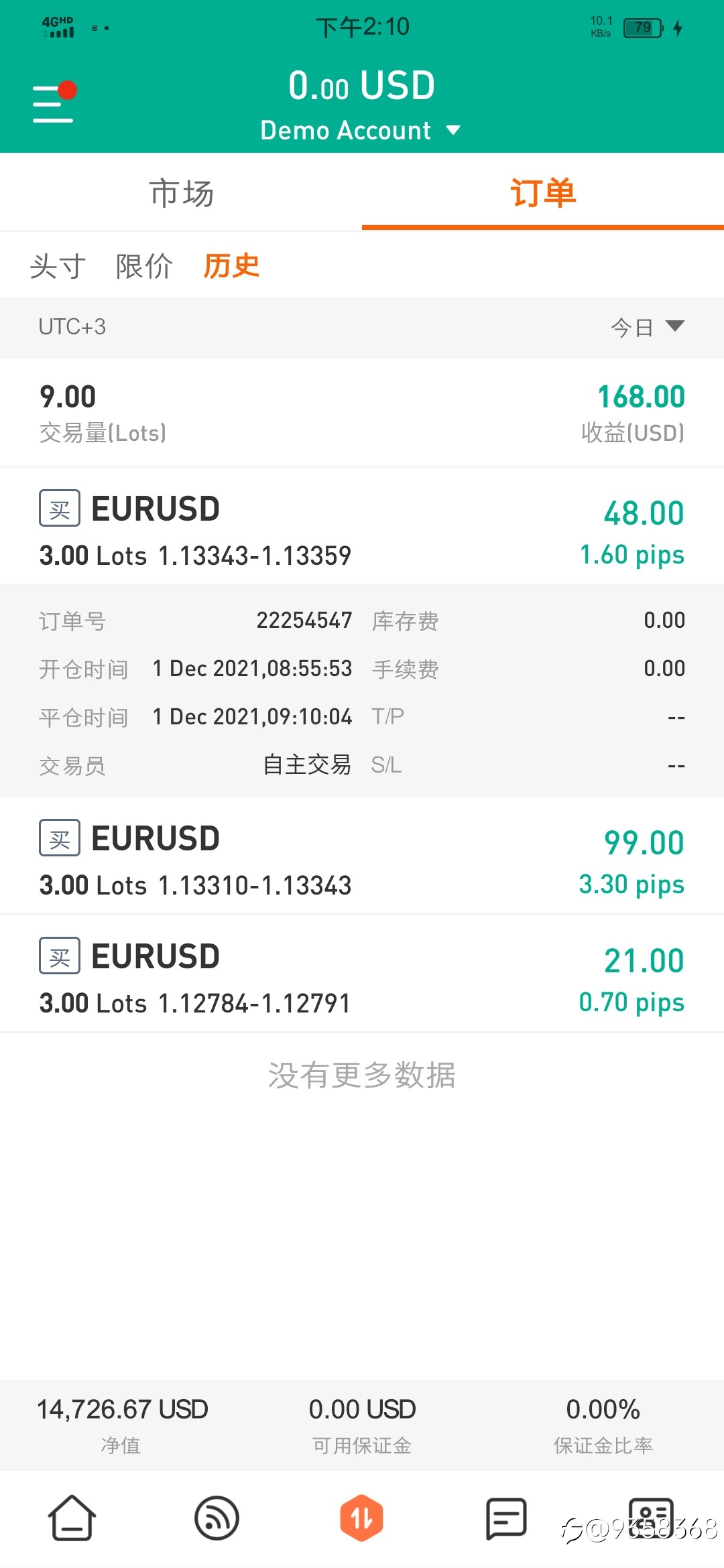Image resolution: width=724 pixels, height=1568 pixels.
Task: Open the chat messages icon
Action: [x=506, y=1518]
